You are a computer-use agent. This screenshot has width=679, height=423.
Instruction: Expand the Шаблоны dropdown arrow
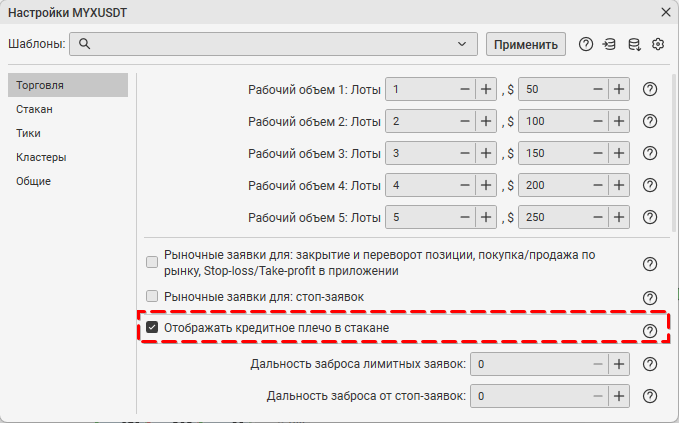pyautogui.click(x=462, y=44)
